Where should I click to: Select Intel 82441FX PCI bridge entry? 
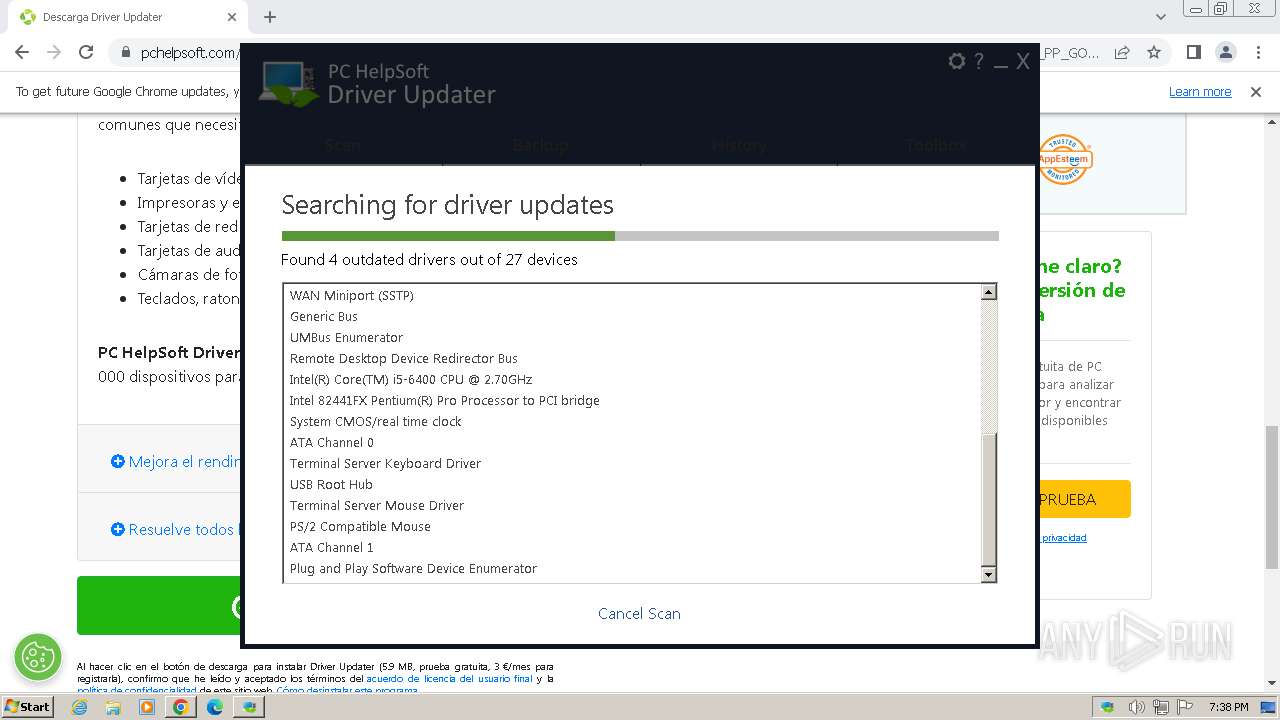pyautogui.click(x=444, y=400)
